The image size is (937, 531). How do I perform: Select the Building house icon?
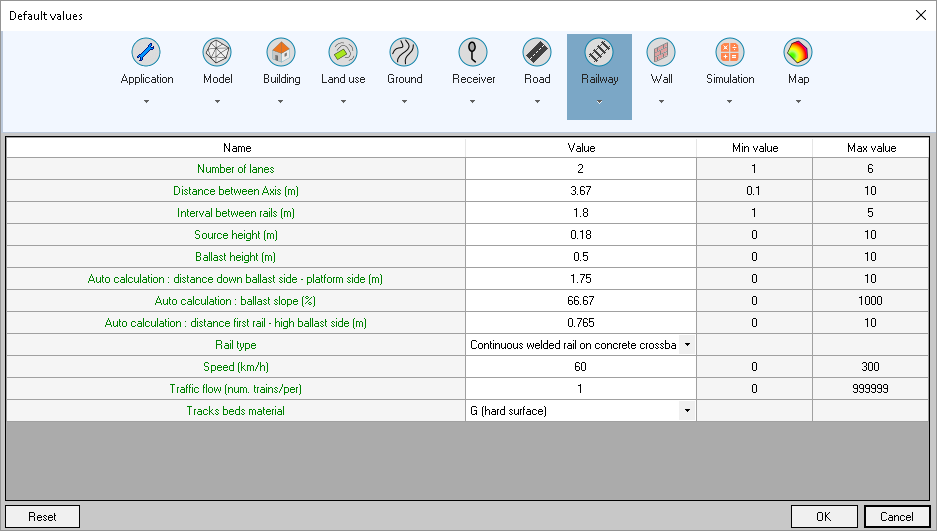(x=281, y=52)
